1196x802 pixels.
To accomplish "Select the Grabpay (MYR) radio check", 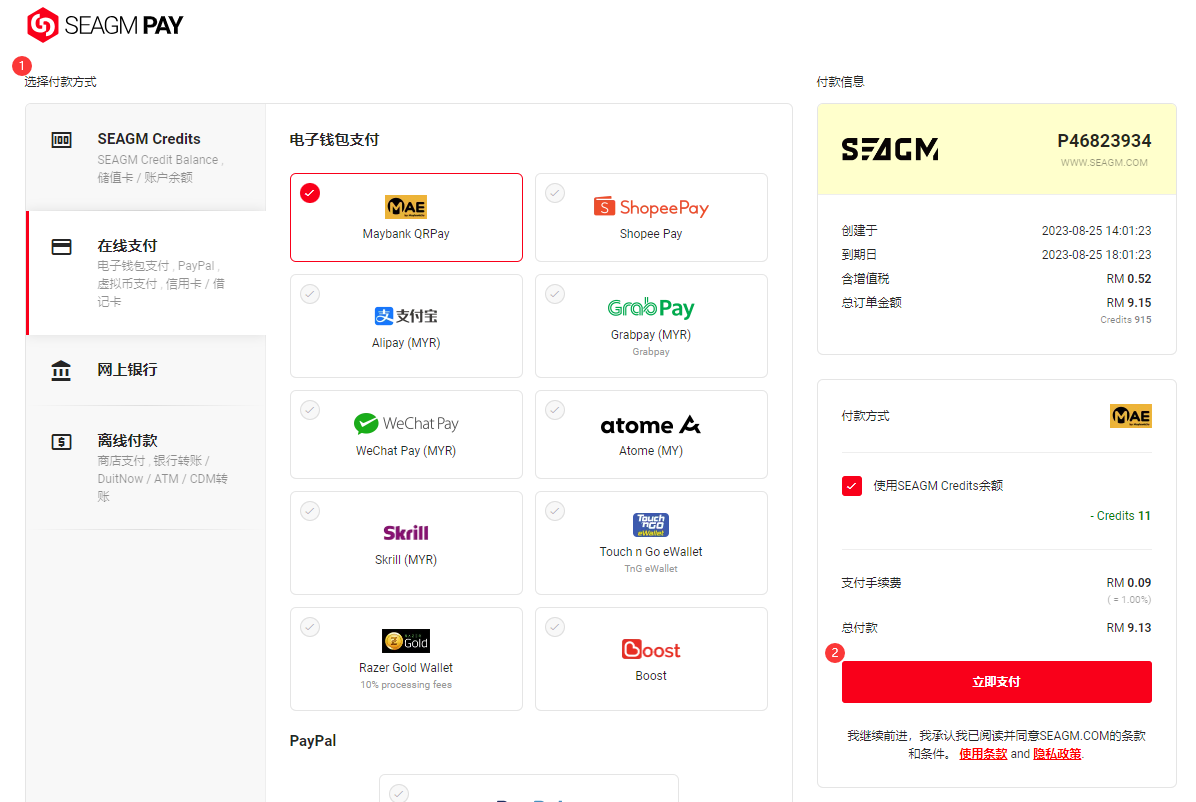I will pyautogui.click(x=555, y=294).
